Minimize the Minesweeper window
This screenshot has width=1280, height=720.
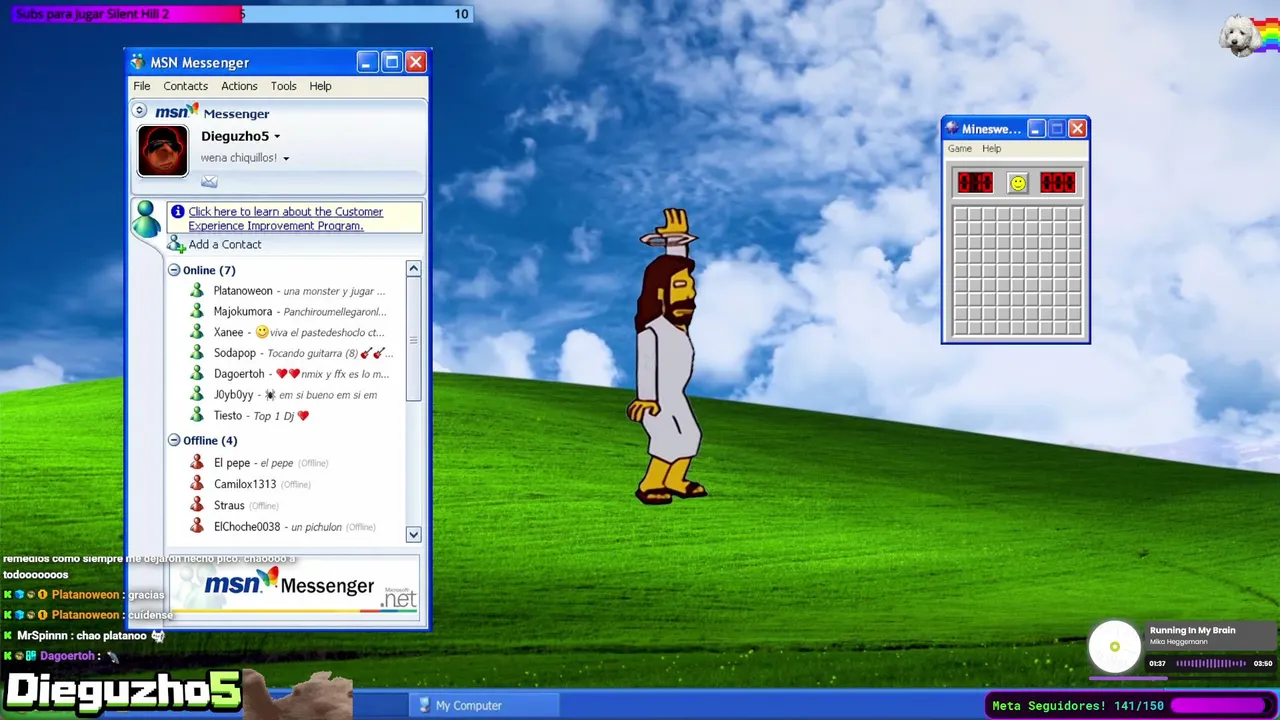coord(1036,129)
